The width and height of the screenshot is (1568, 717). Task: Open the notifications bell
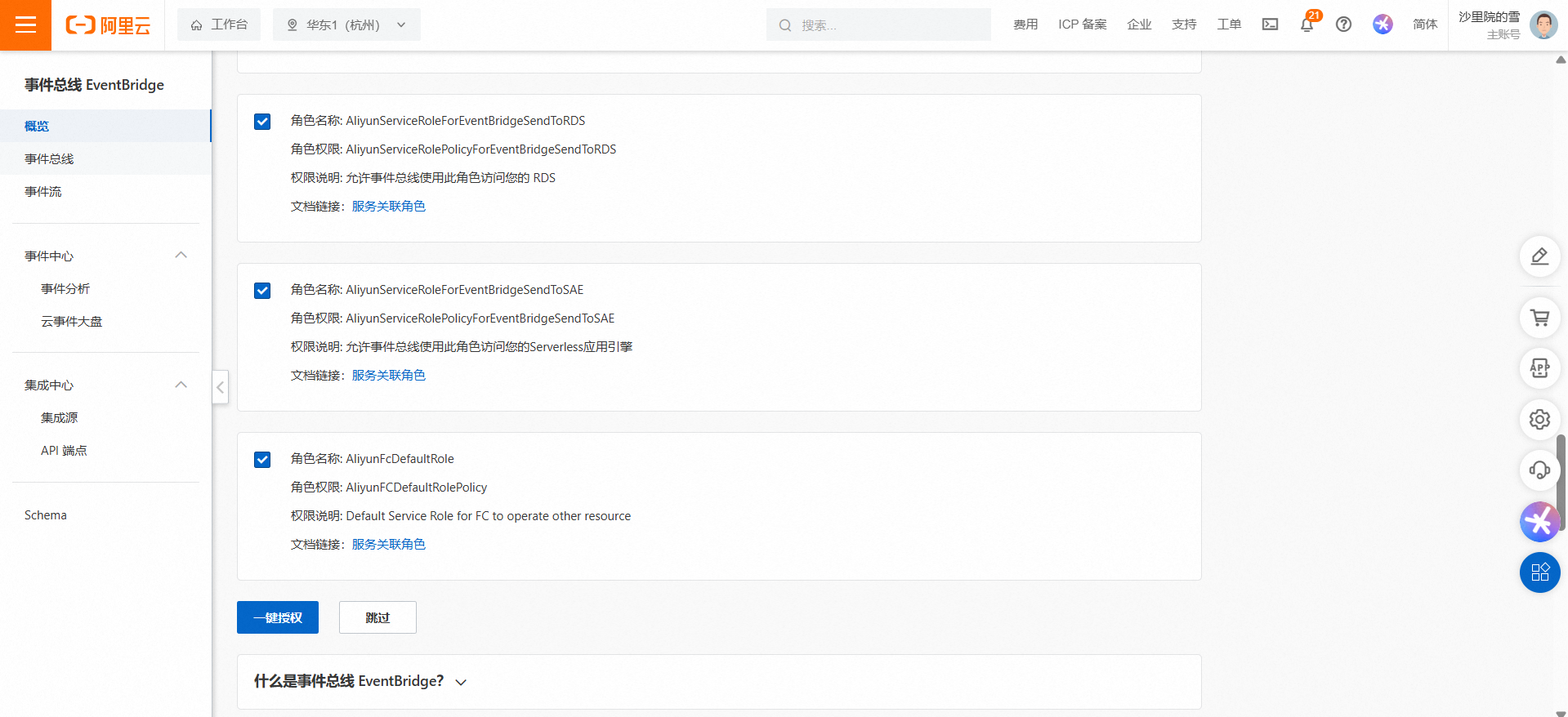(x=1307, y=24)
